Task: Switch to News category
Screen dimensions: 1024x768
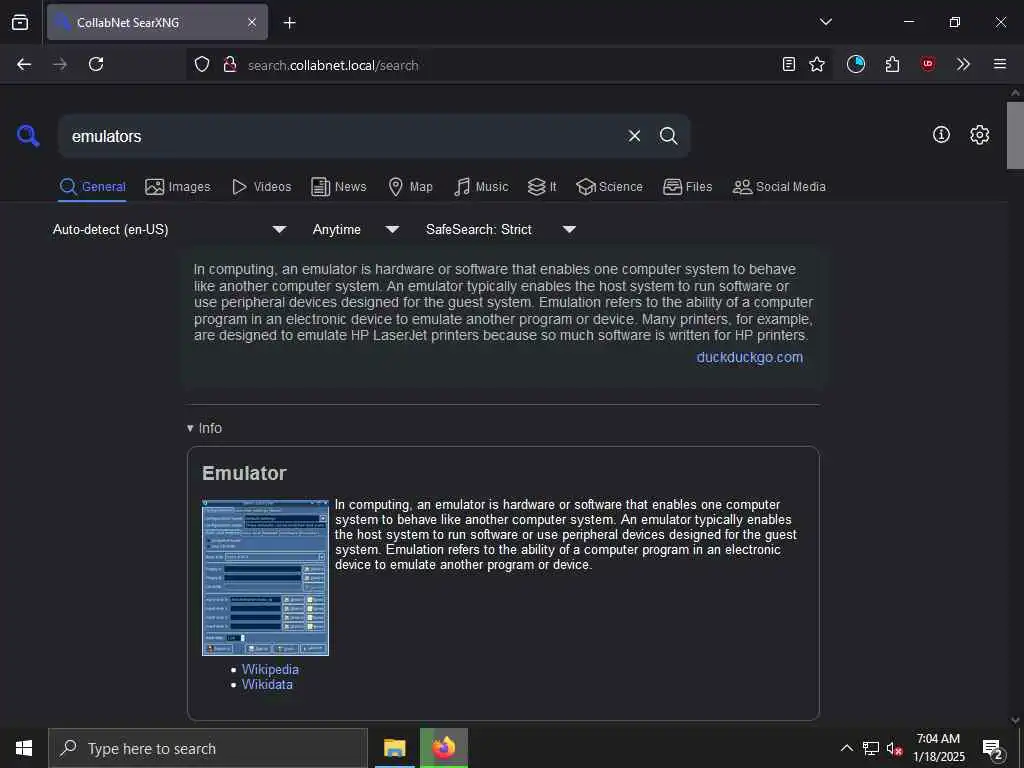Action: pos(339,187)
